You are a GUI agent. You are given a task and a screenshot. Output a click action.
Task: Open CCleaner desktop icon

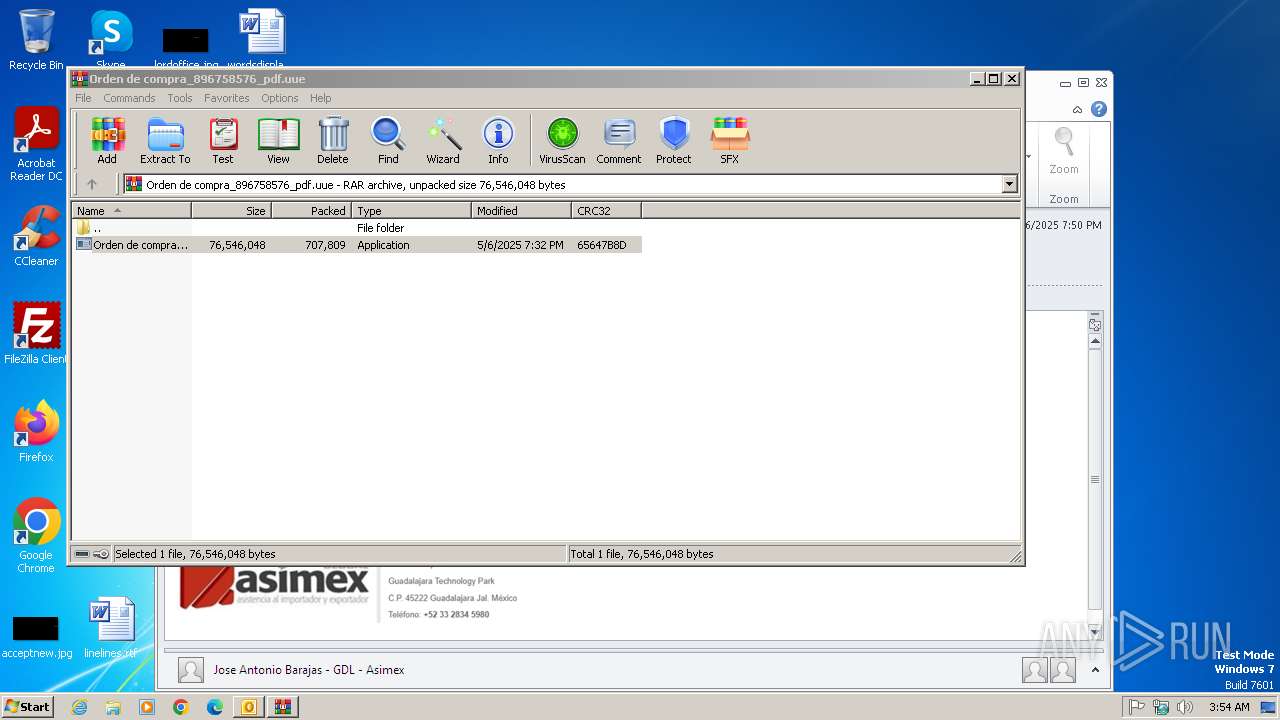(36, 236)
